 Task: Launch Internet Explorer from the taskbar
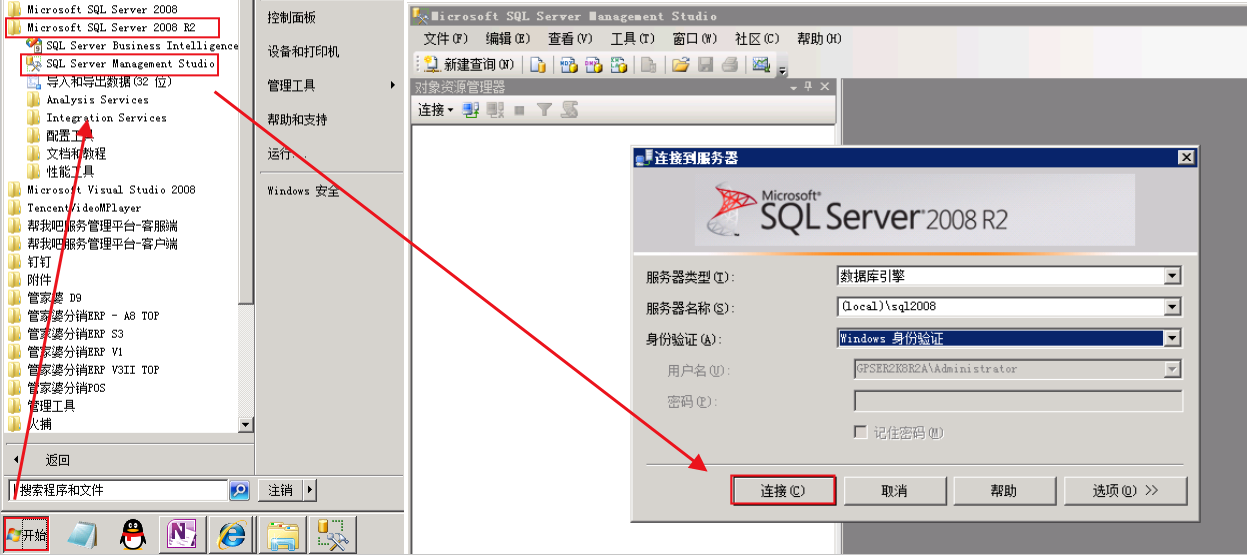coord(232,535)
